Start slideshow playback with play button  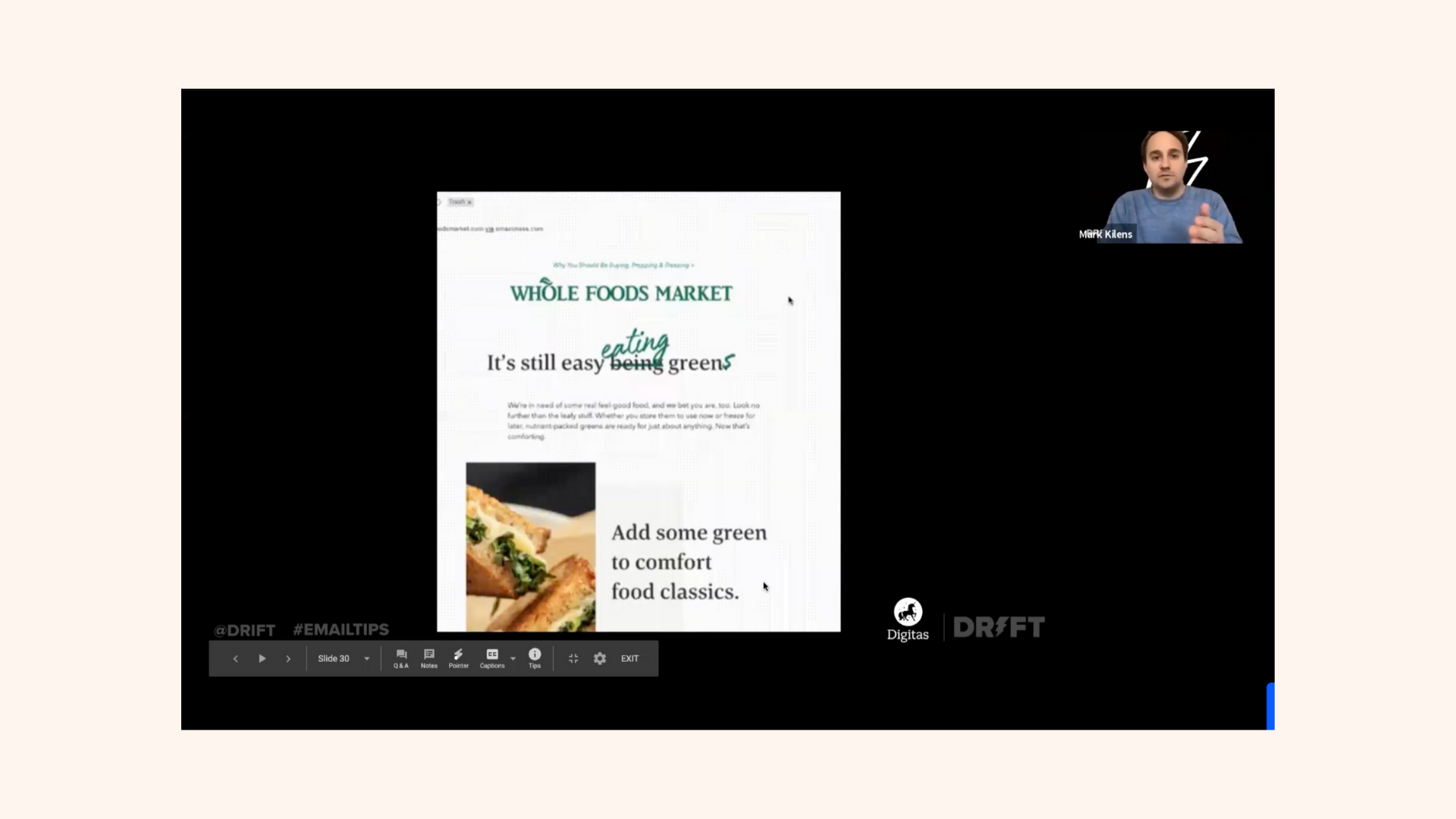pyautogui.click(x=262, y=659)
